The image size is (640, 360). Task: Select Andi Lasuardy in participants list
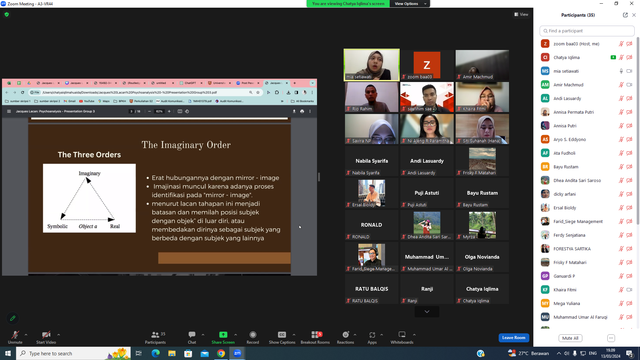pos(587,98)
